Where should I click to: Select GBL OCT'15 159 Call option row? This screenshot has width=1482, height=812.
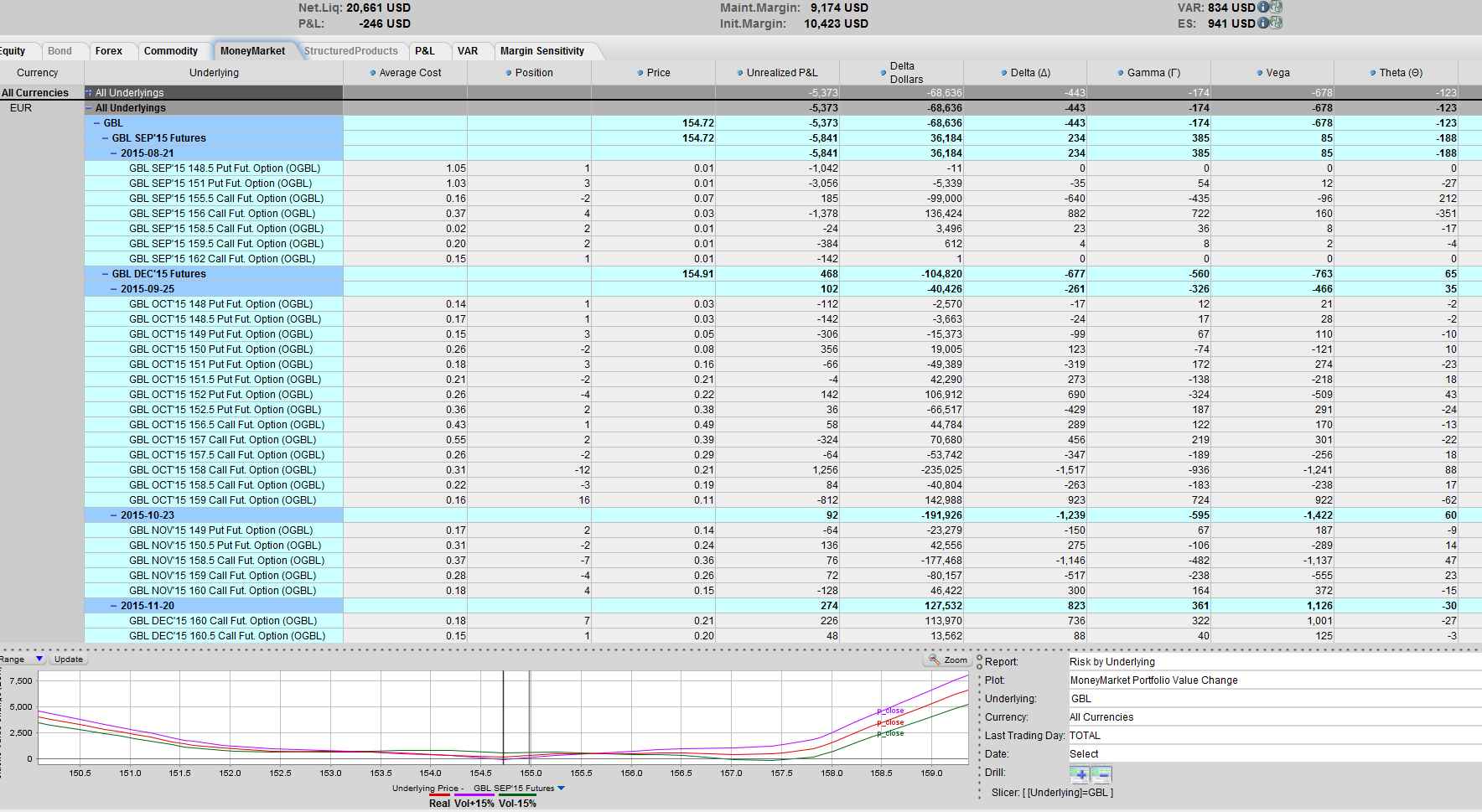(x=783, y=500)
